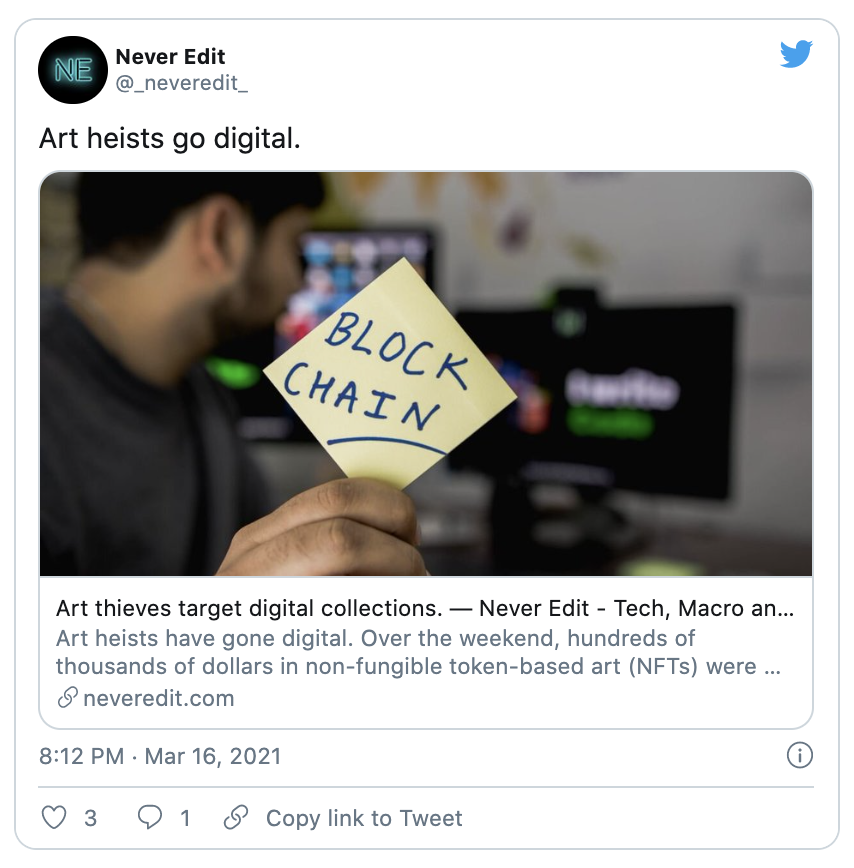Click the neveredit.com domain link
Viewport: 854px width, 868px height.
[159, 698]
